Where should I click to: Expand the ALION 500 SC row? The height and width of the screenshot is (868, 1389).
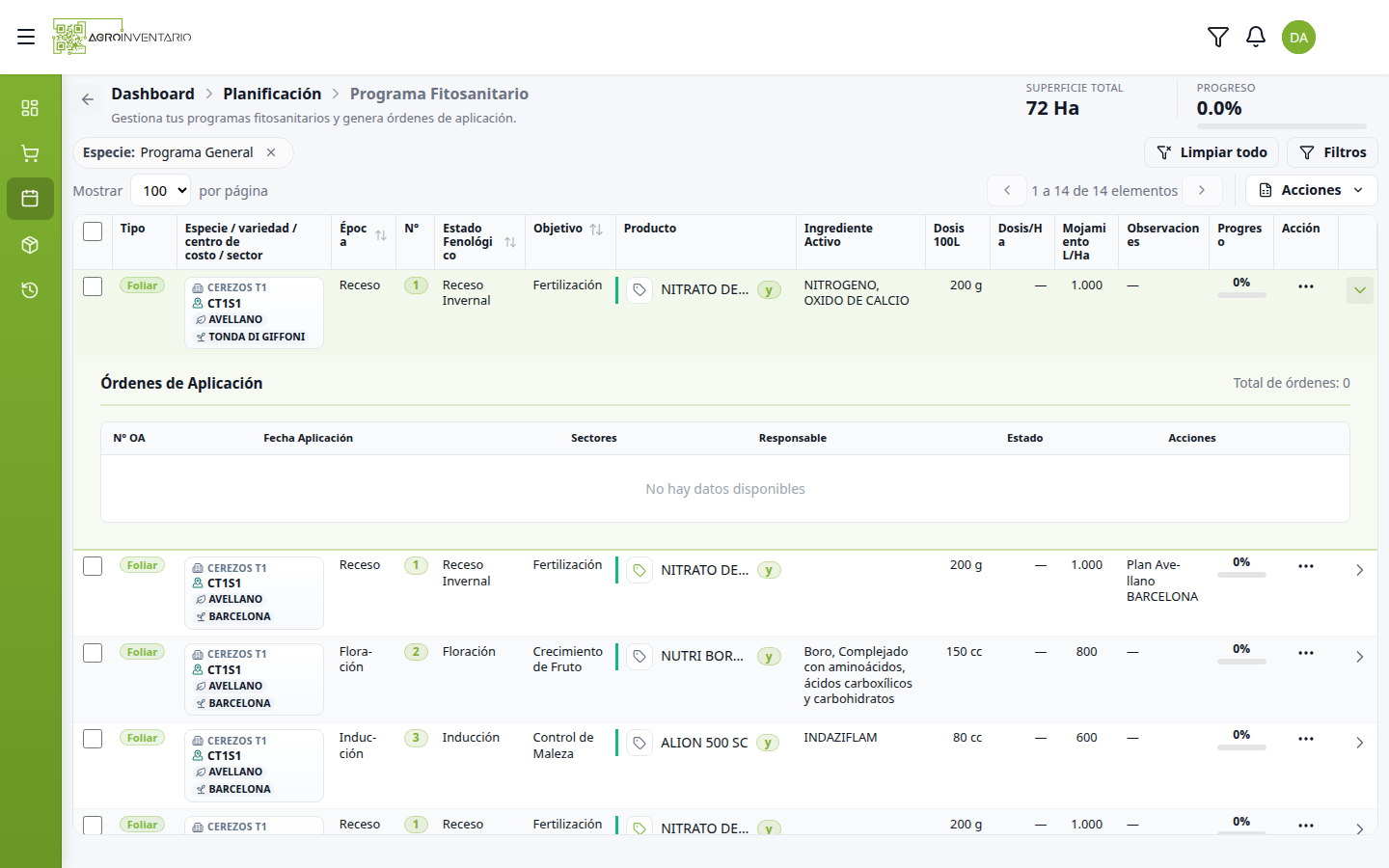coord(1360,743)
